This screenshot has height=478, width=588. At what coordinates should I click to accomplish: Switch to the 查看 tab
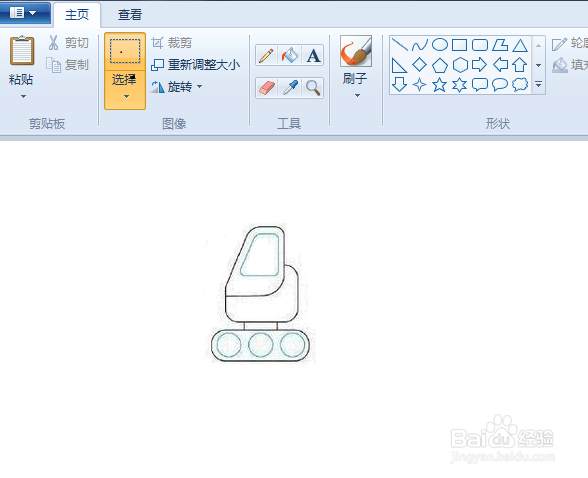coord(130,15)
